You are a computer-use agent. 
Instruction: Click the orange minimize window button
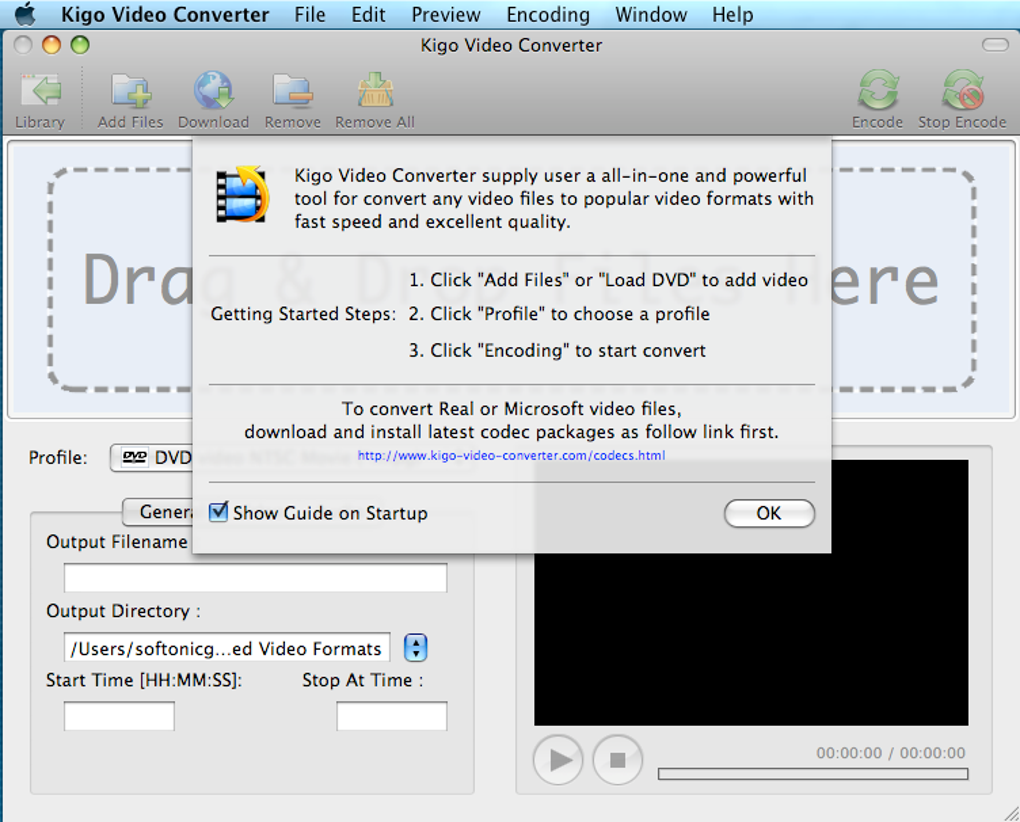[51, 45]
